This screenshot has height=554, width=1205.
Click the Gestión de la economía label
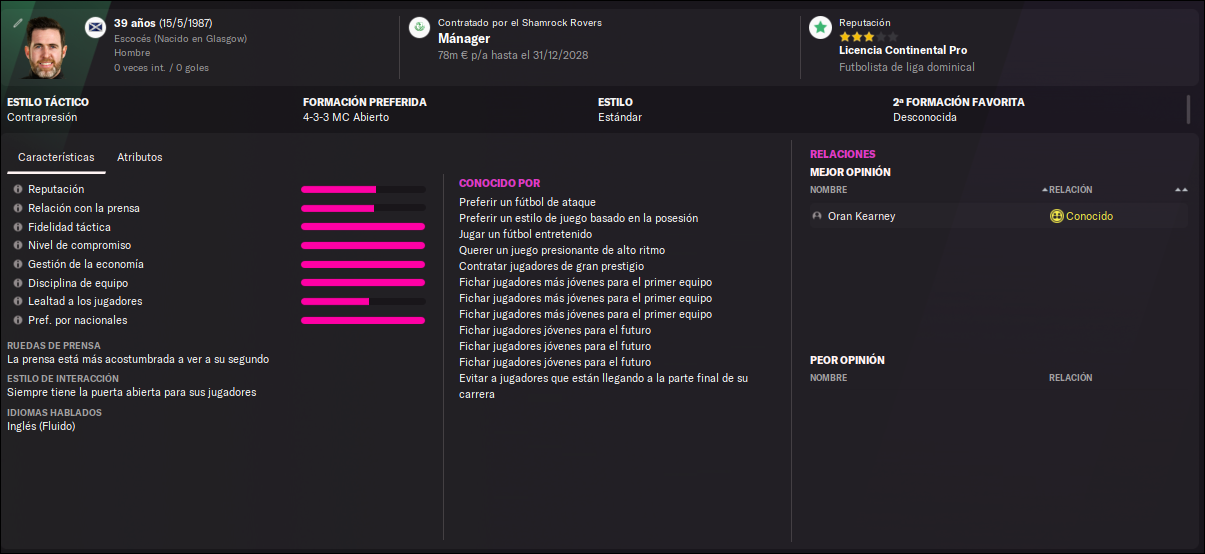[x=86, y=264]
